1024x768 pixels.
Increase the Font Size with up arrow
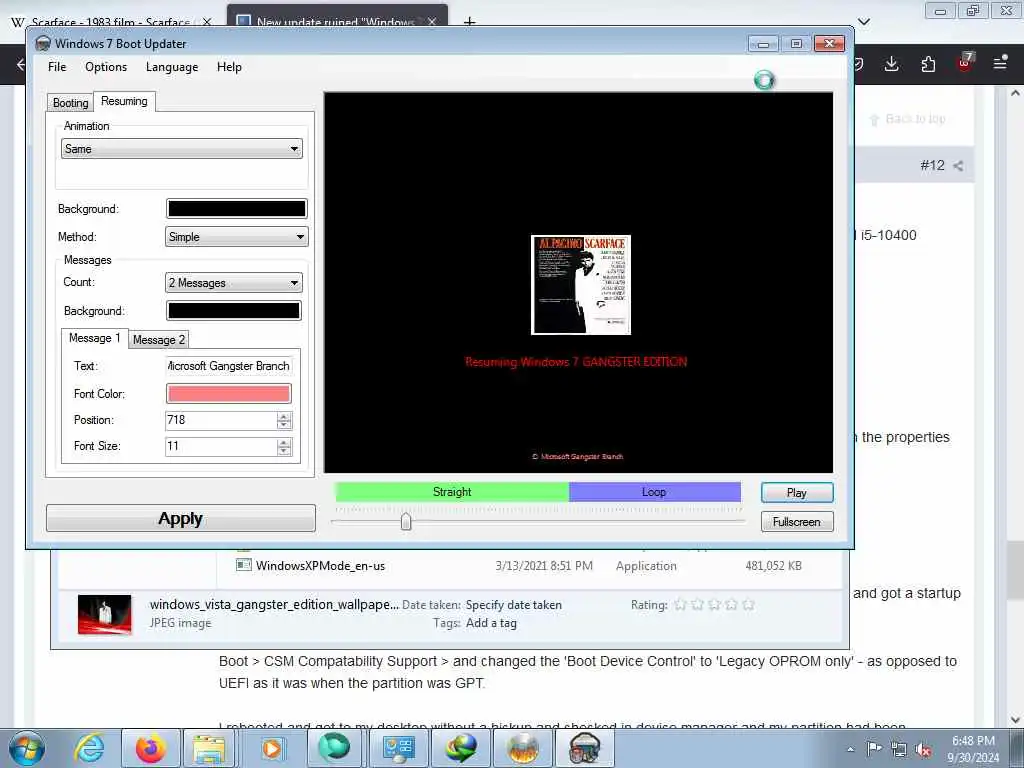coord(283,442)
